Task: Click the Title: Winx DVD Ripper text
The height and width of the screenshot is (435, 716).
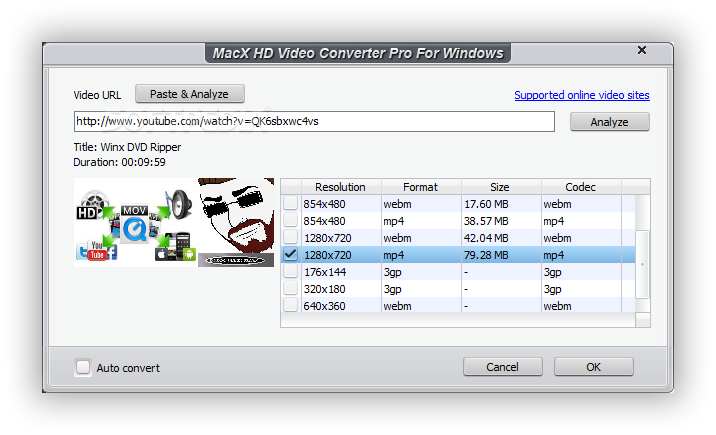Action: point(127,147)
